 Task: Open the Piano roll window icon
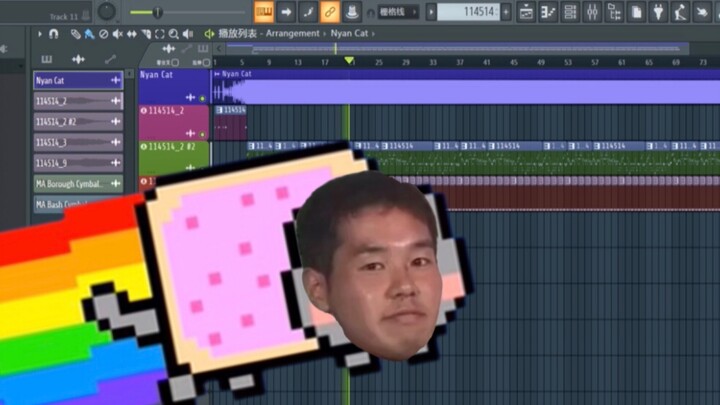(x=548, y=12)
